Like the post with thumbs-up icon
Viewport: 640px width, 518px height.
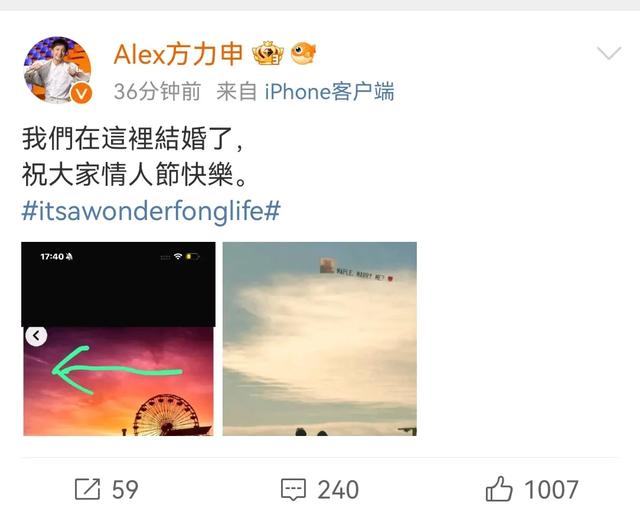click(499, 488)
